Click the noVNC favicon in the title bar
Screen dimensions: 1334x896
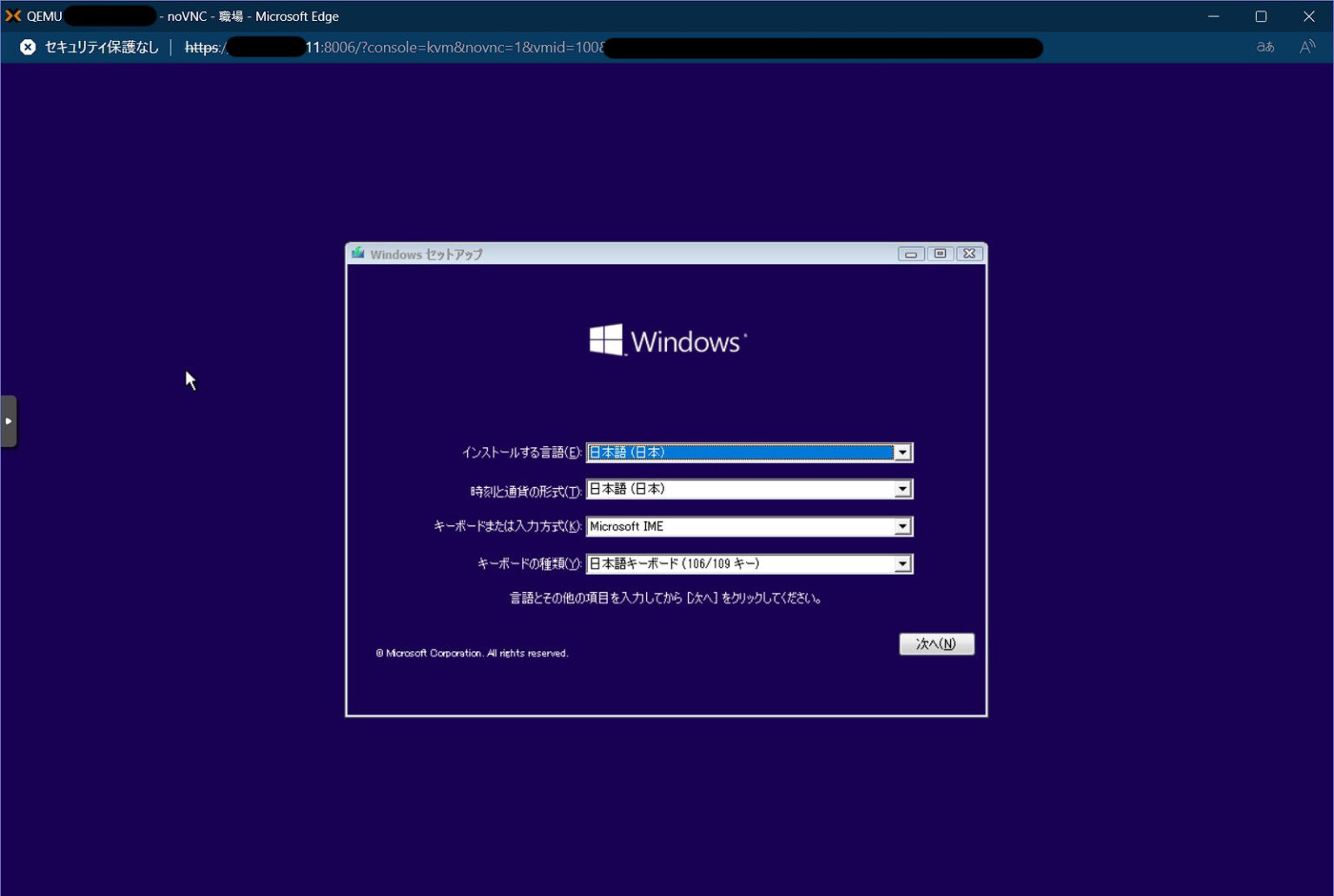[x=12, y=16]
